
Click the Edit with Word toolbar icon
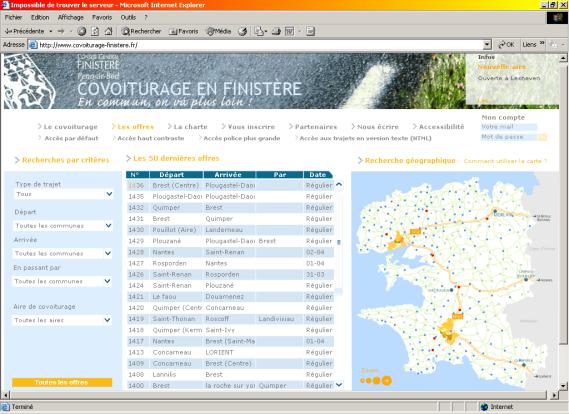[289, 32]
